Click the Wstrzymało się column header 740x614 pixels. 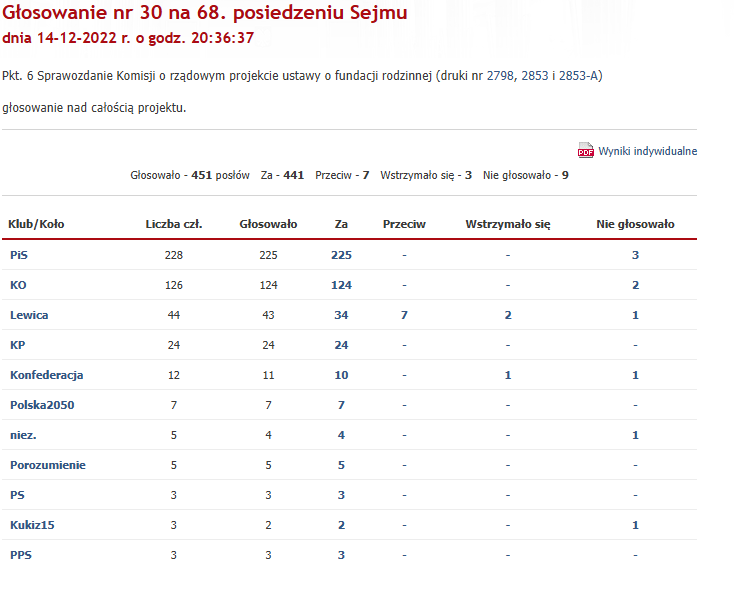point(508,224)
